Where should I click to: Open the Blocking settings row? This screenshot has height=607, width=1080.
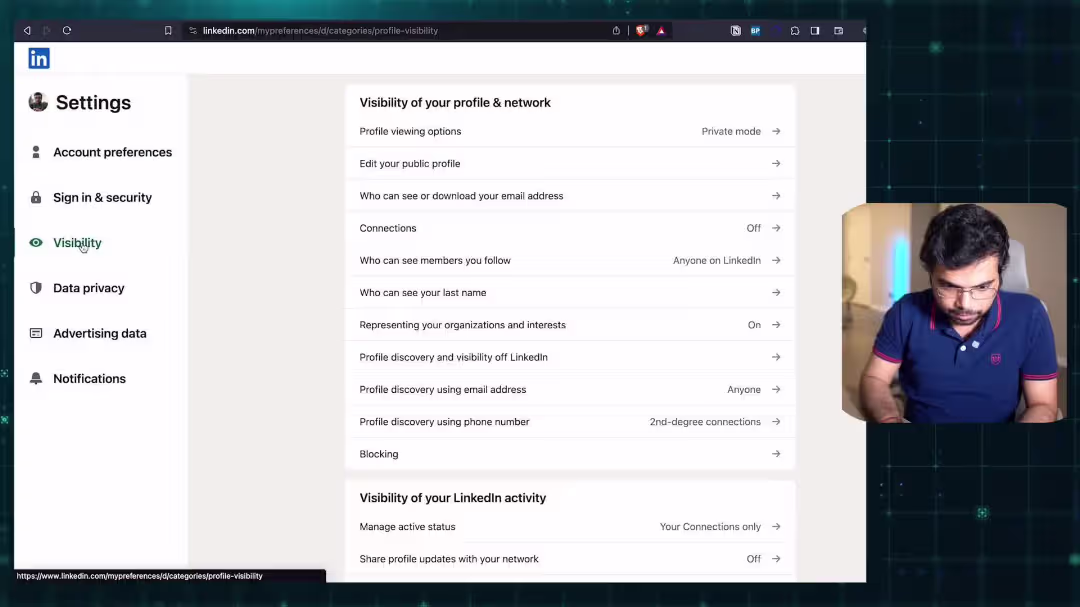[570, 454]
